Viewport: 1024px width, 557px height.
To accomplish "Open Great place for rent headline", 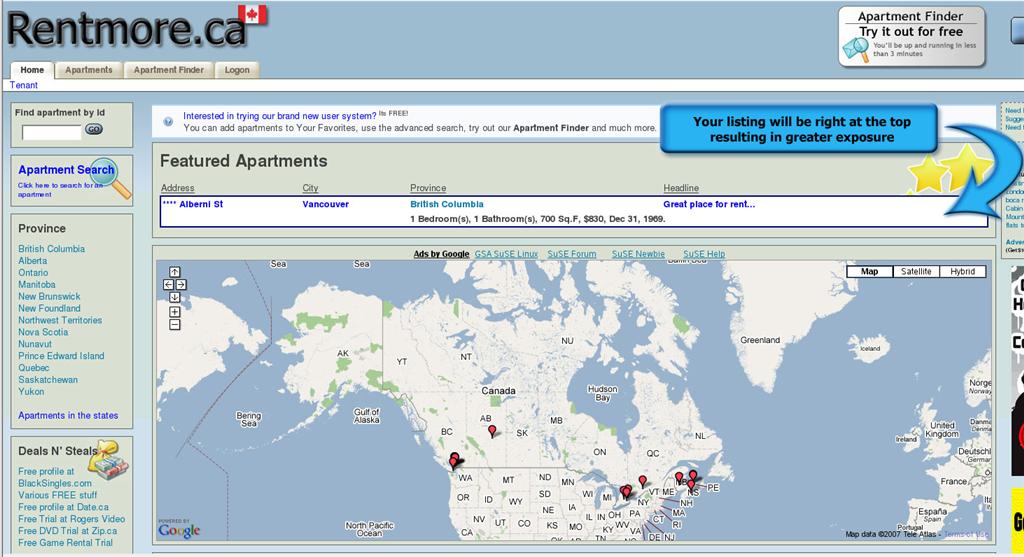I will 709,204.
